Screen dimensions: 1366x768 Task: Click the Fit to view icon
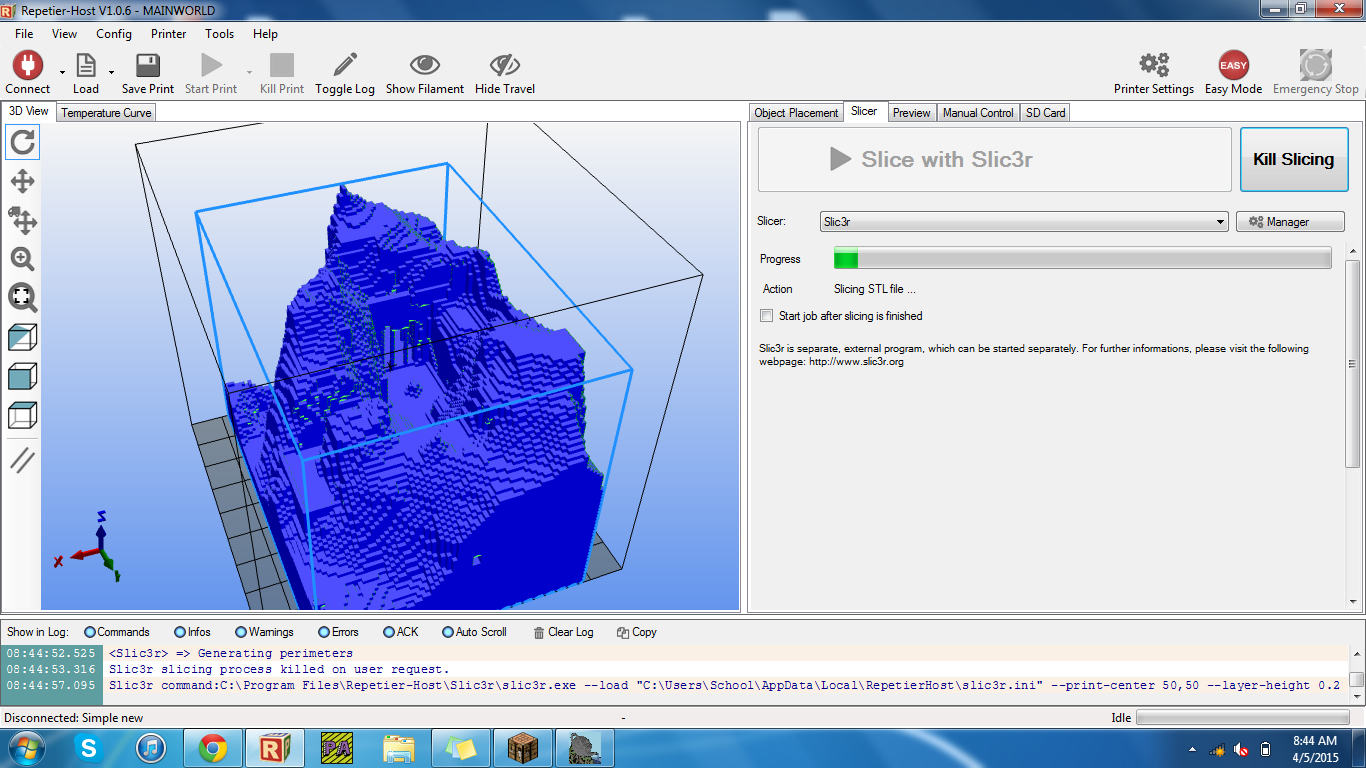coord(22,297)
